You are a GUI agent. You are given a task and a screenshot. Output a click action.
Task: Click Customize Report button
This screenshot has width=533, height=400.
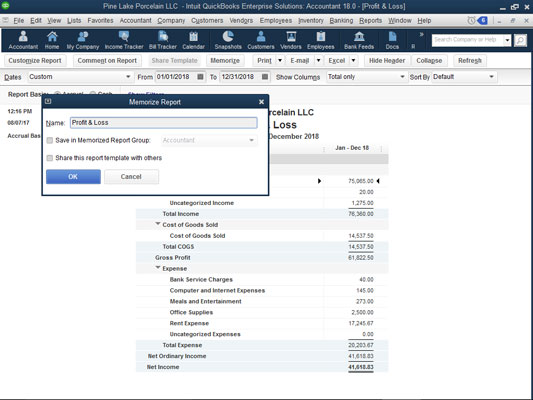pos(35,60)
